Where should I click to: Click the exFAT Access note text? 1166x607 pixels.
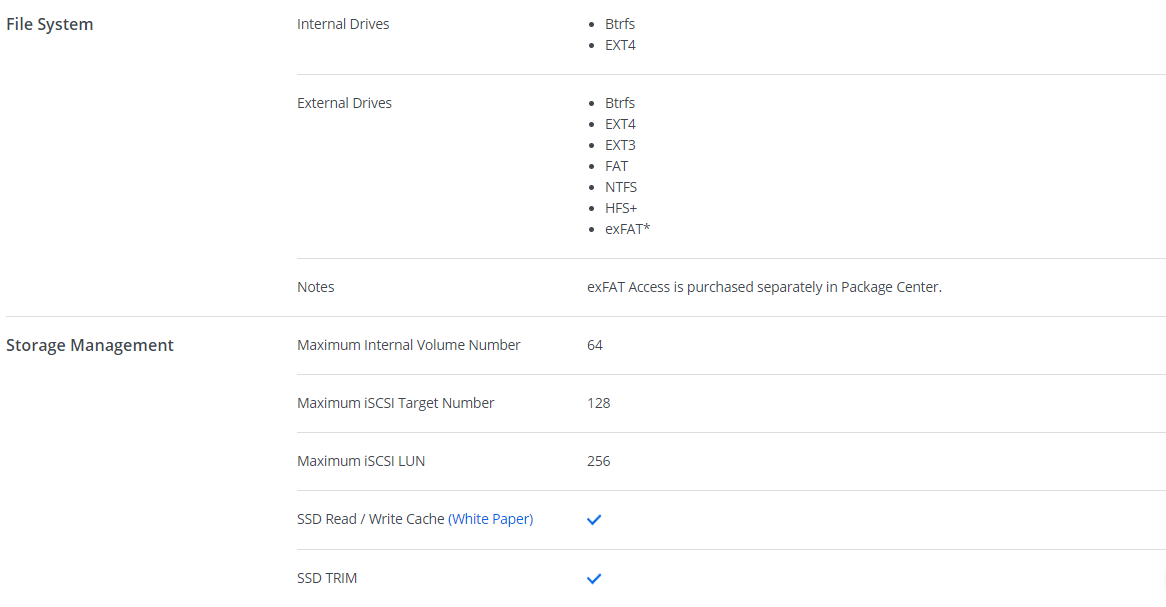point(764,287)
